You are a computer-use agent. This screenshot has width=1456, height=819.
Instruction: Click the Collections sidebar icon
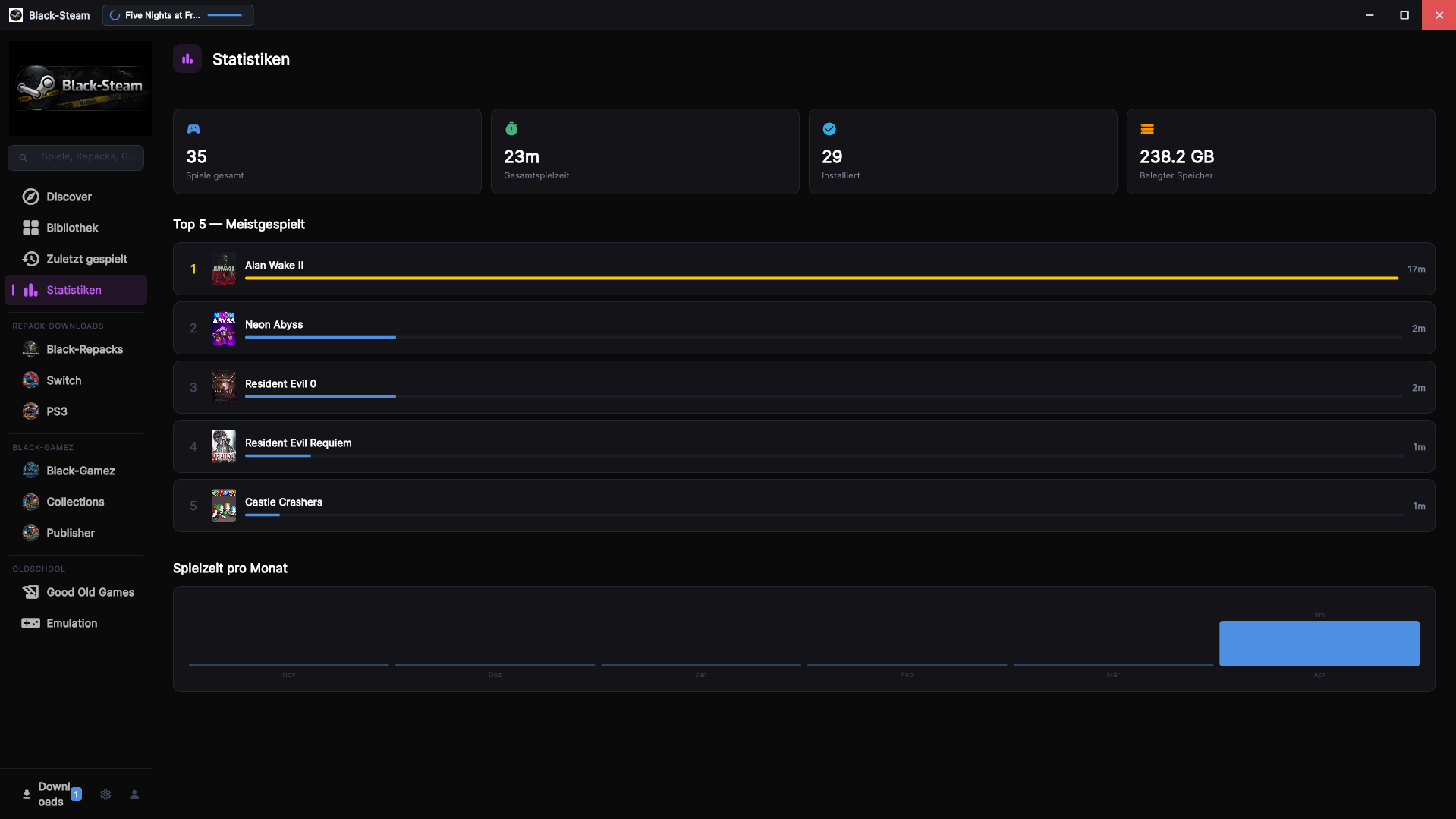coord(30,502)
